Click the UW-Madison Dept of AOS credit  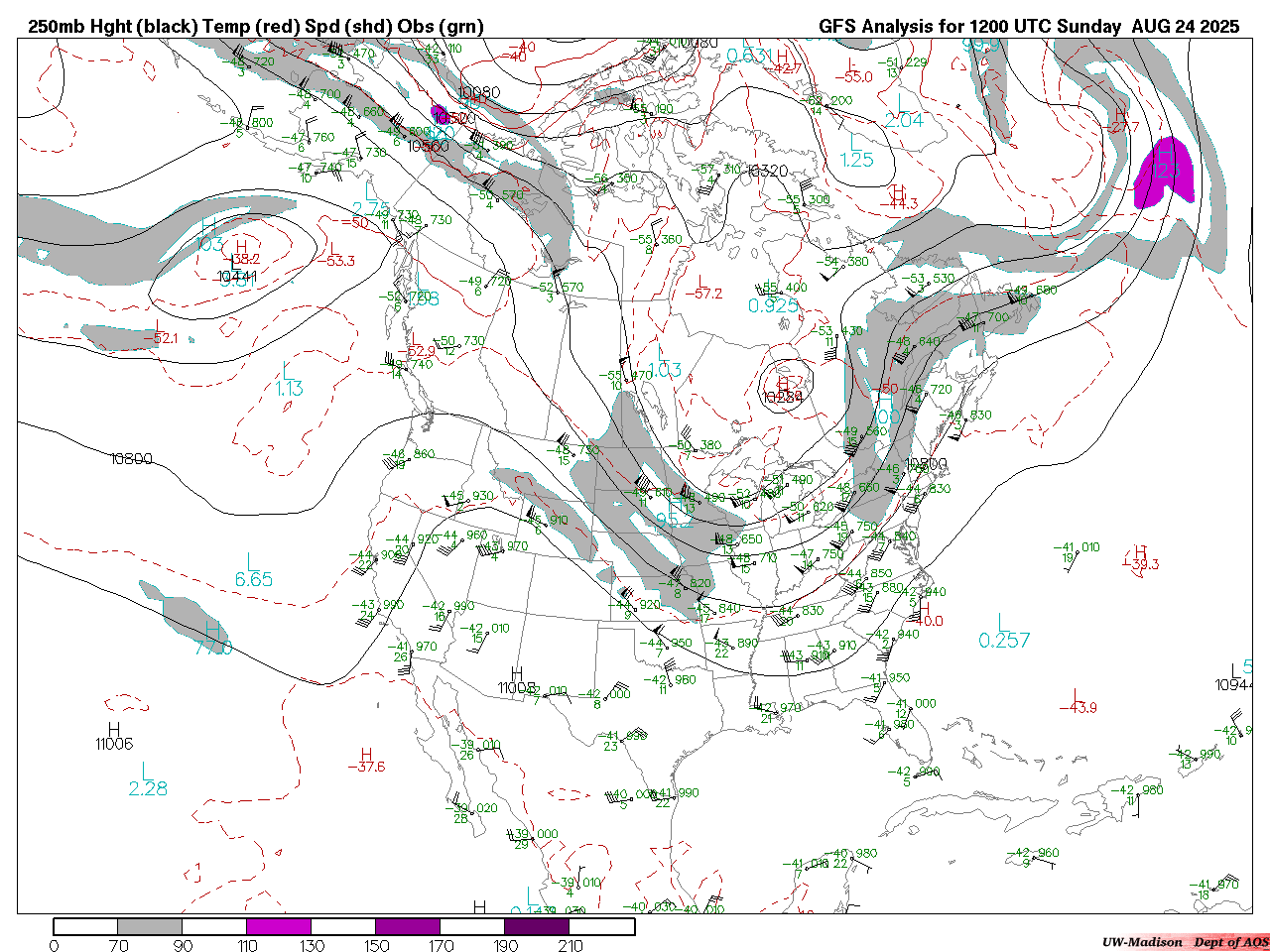click(1185, 941)
